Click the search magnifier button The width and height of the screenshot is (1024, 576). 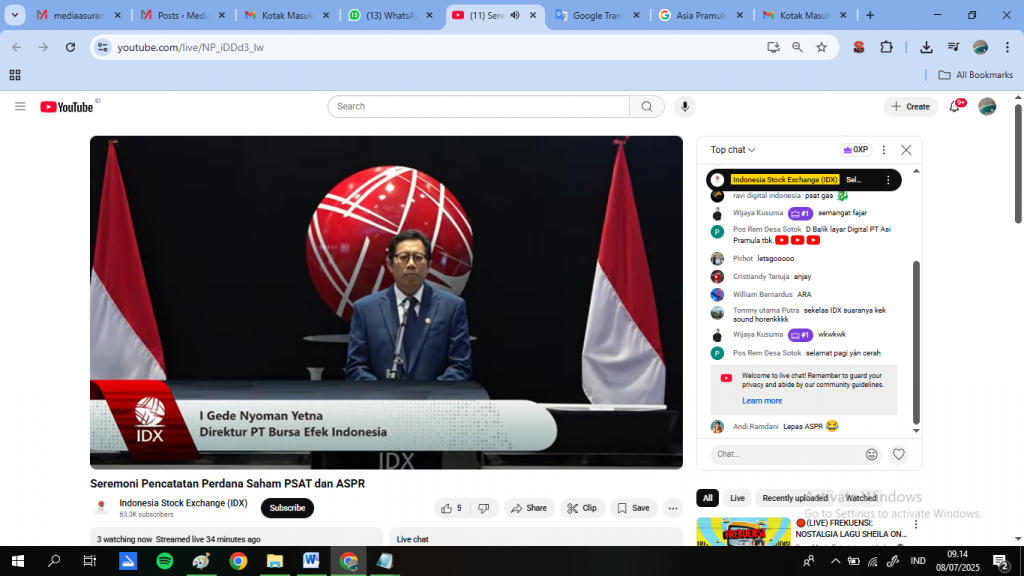pos(647,106)
